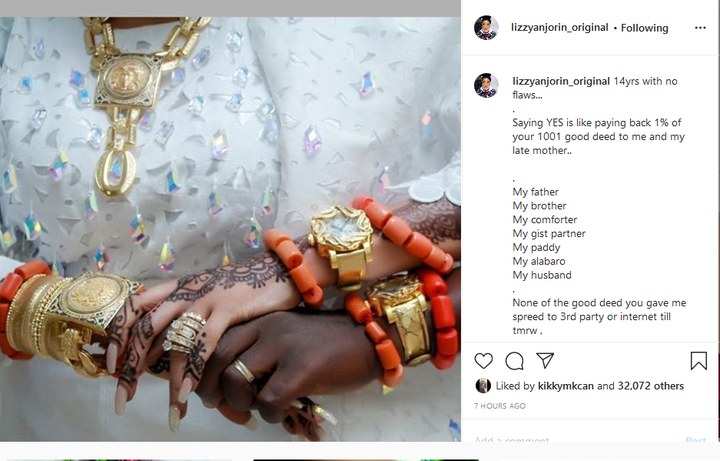Share post via paper plane icon

tap(545, 360)
